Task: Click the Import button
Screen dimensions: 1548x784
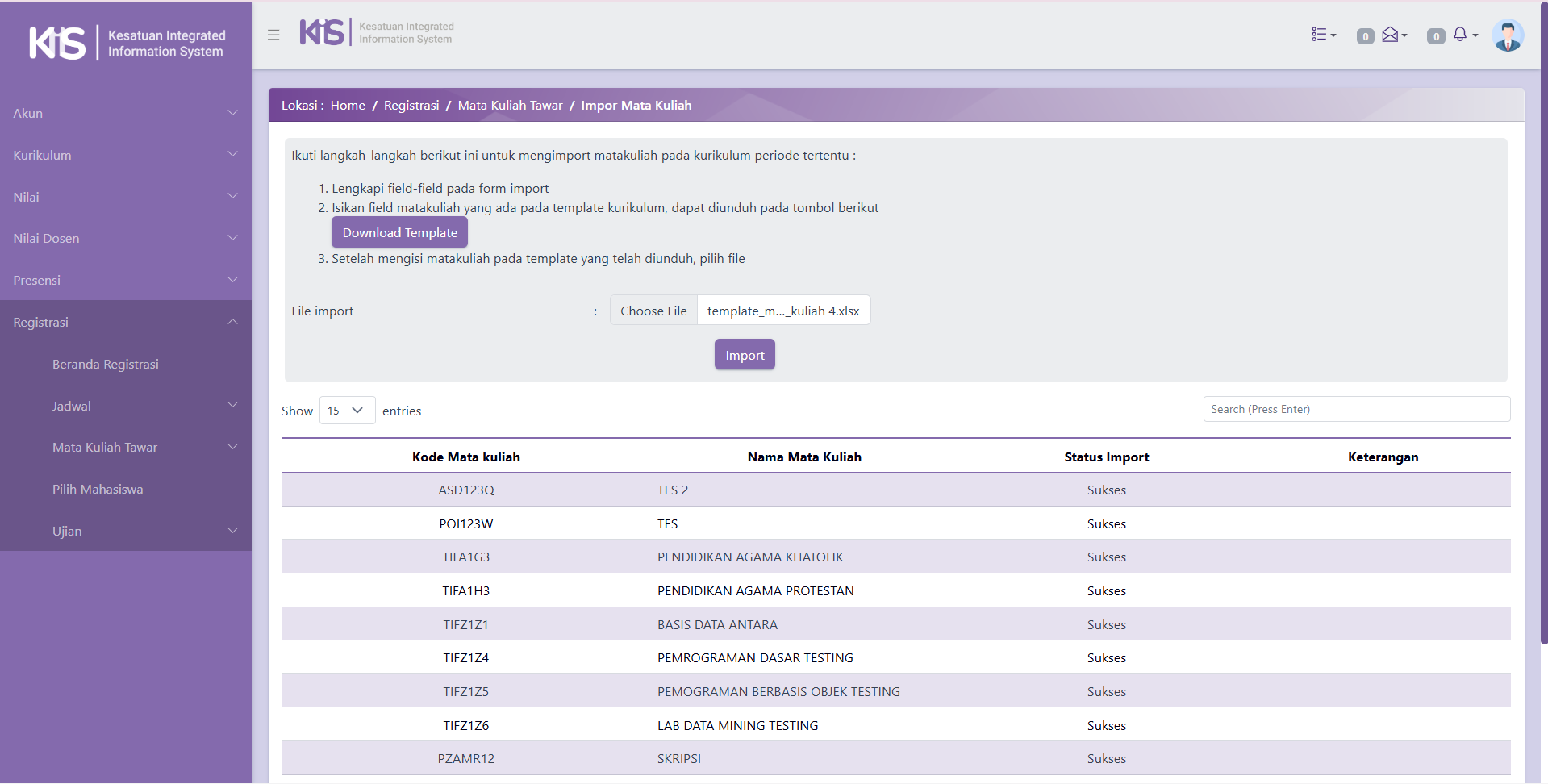Action: pyautogui.click(x=744, y=355)
